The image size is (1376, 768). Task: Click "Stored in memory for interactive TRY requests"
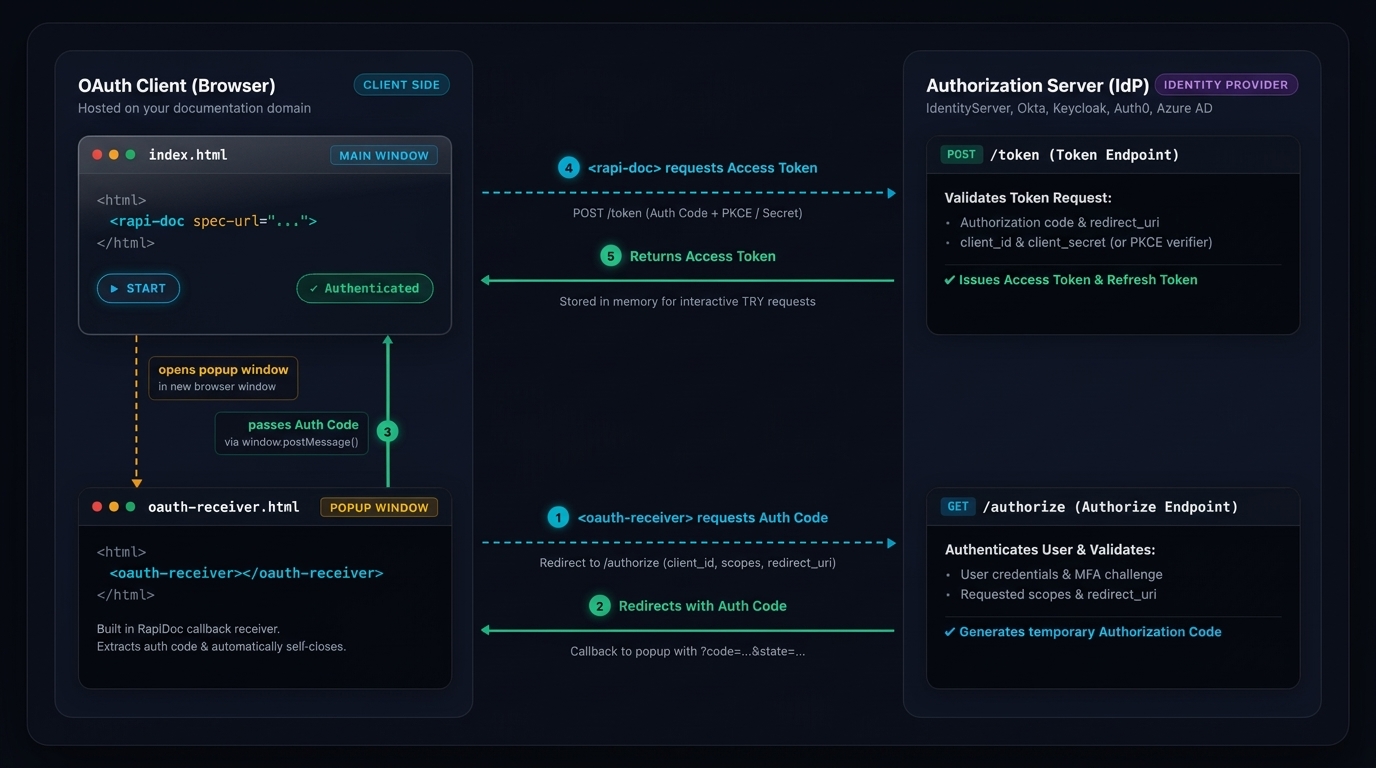tap(687, 301)
